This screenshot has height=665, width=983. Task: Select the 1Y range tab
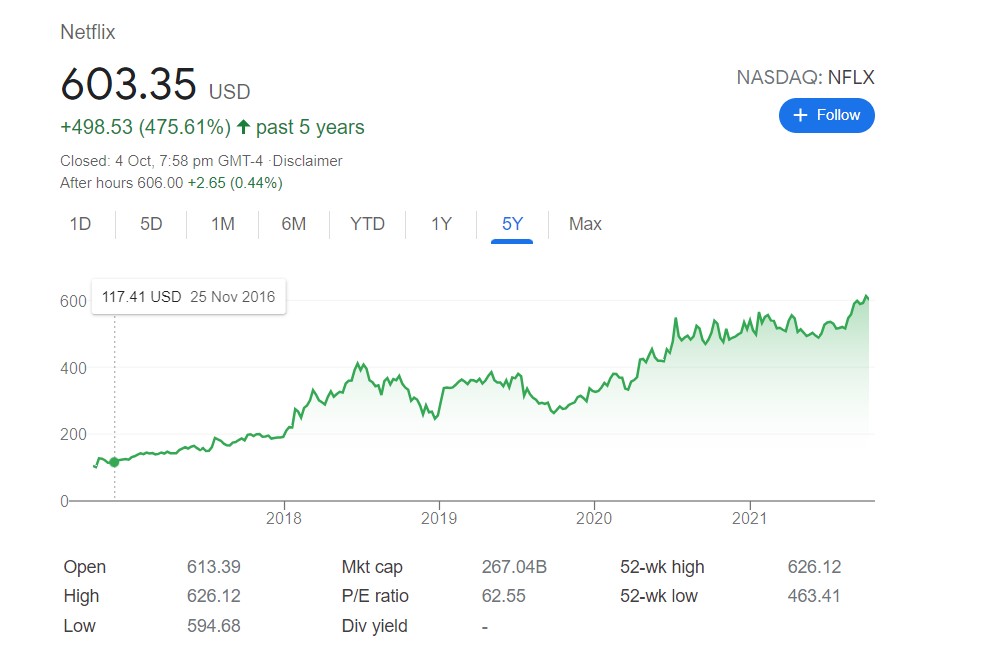tap(441, 224)
